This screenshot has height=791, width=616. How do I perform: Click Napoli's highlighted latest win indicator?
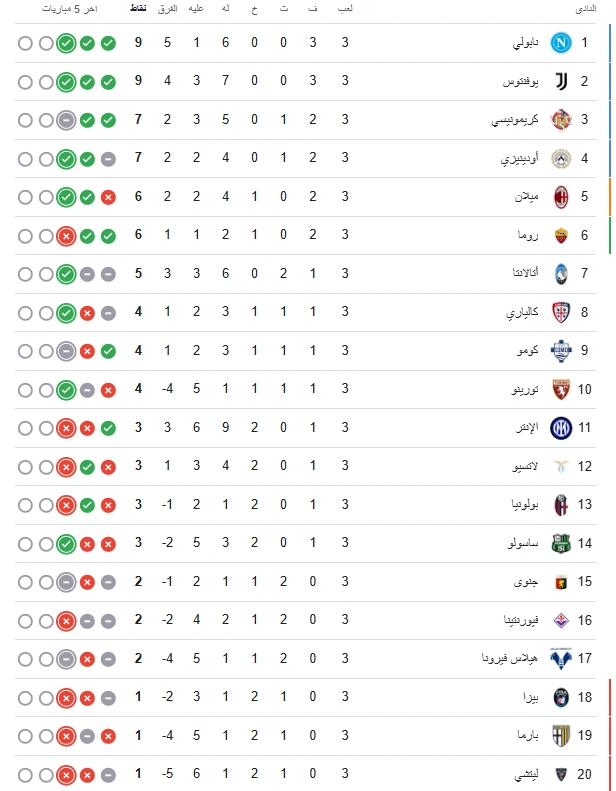click(66, 43)
